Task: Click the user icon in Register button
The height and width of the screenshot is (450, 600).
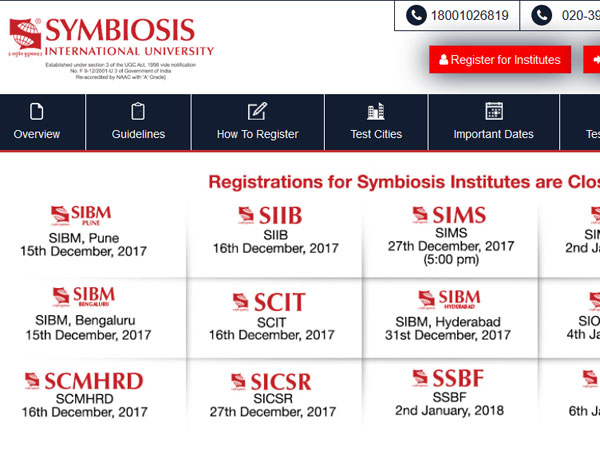Action: pos(442,60)
